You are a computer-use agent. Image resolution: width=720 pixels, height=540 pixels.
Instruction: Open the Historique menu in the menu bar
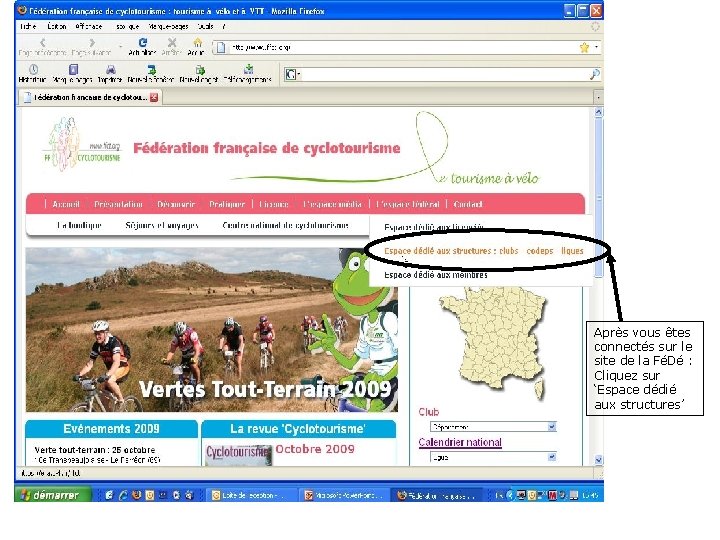pos(128,26)
